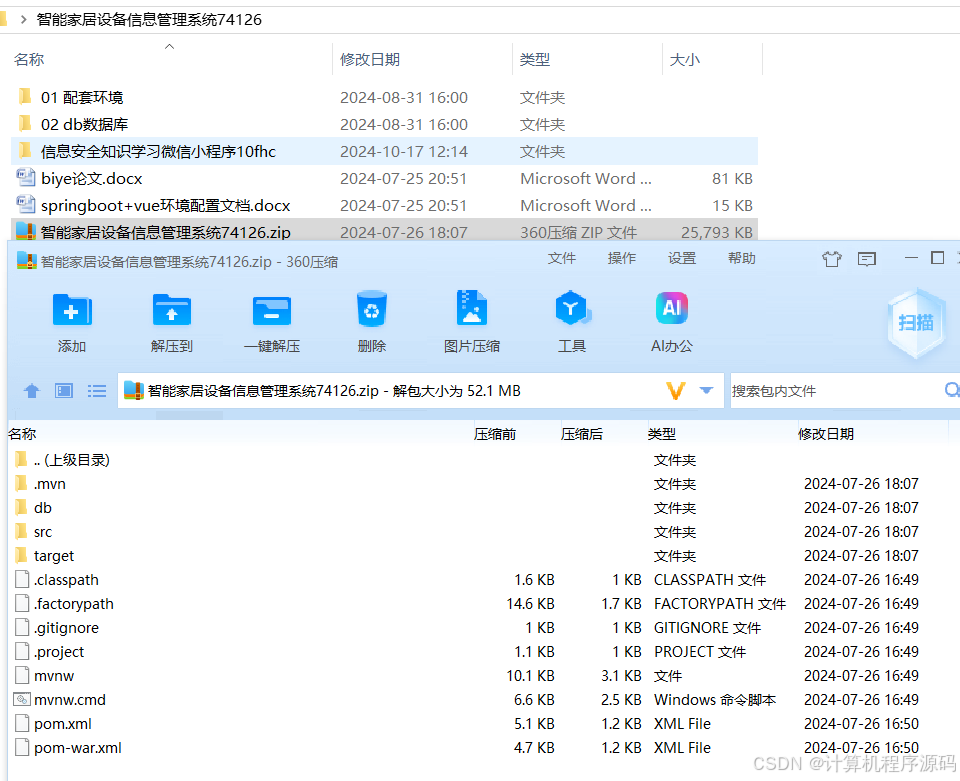
Task: Click the 名称 column sort arrow
Action: click(x=169, y=45)
